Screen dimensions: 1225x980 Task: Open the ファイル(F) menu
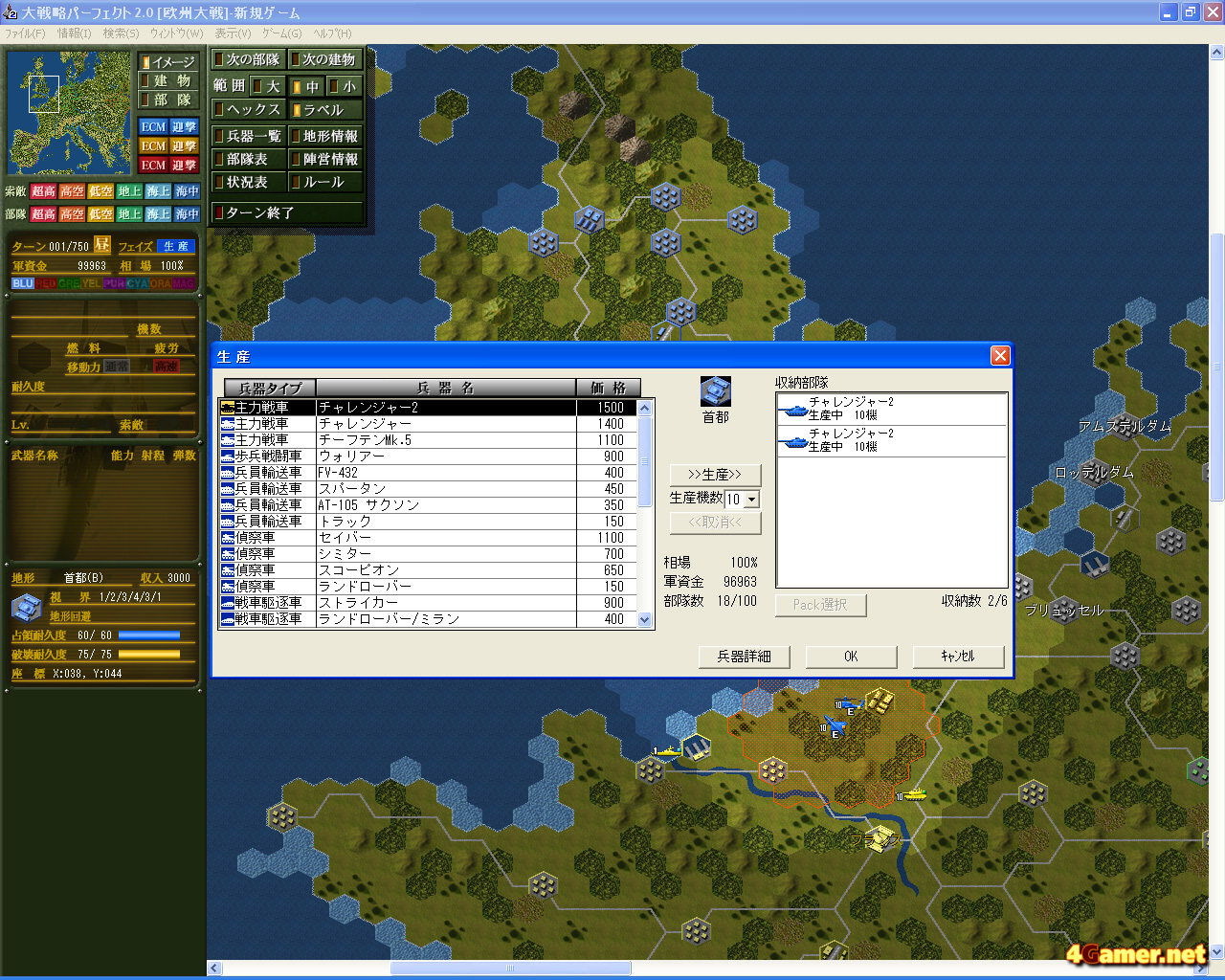pos(25,33)
